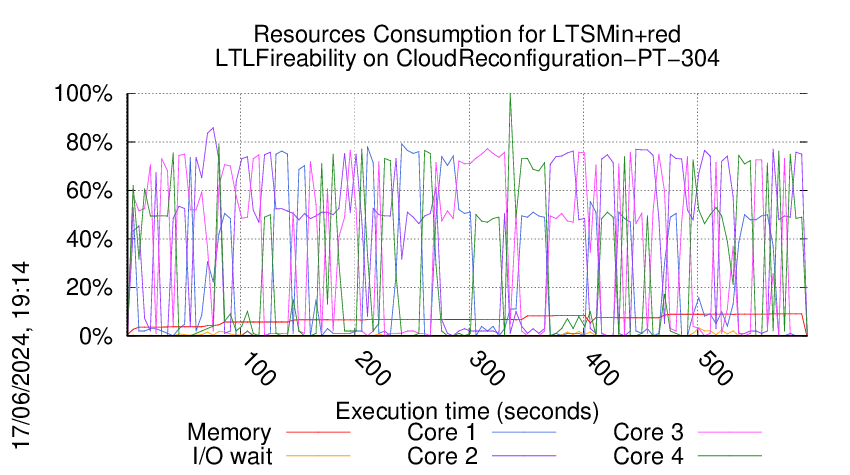This screenshot has height=475, width=850.
Task: Click the chart title 'Resources Consumption for LTSMin+red'
Action: pyautogui.click(x=467, y=35)
